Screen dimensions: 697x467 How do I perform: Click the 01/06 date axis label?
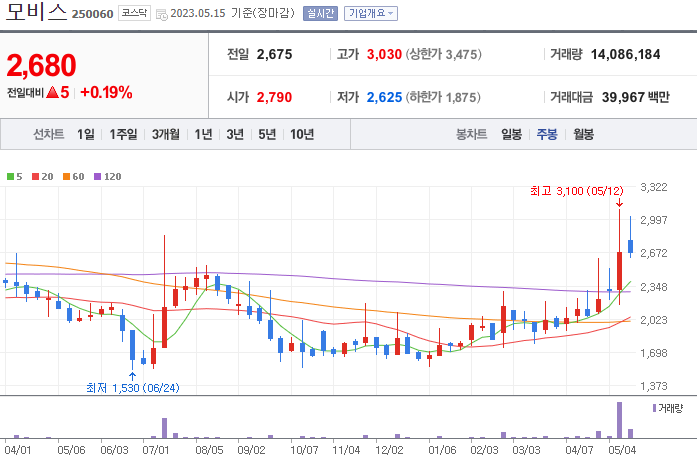[x=442, y=450]
